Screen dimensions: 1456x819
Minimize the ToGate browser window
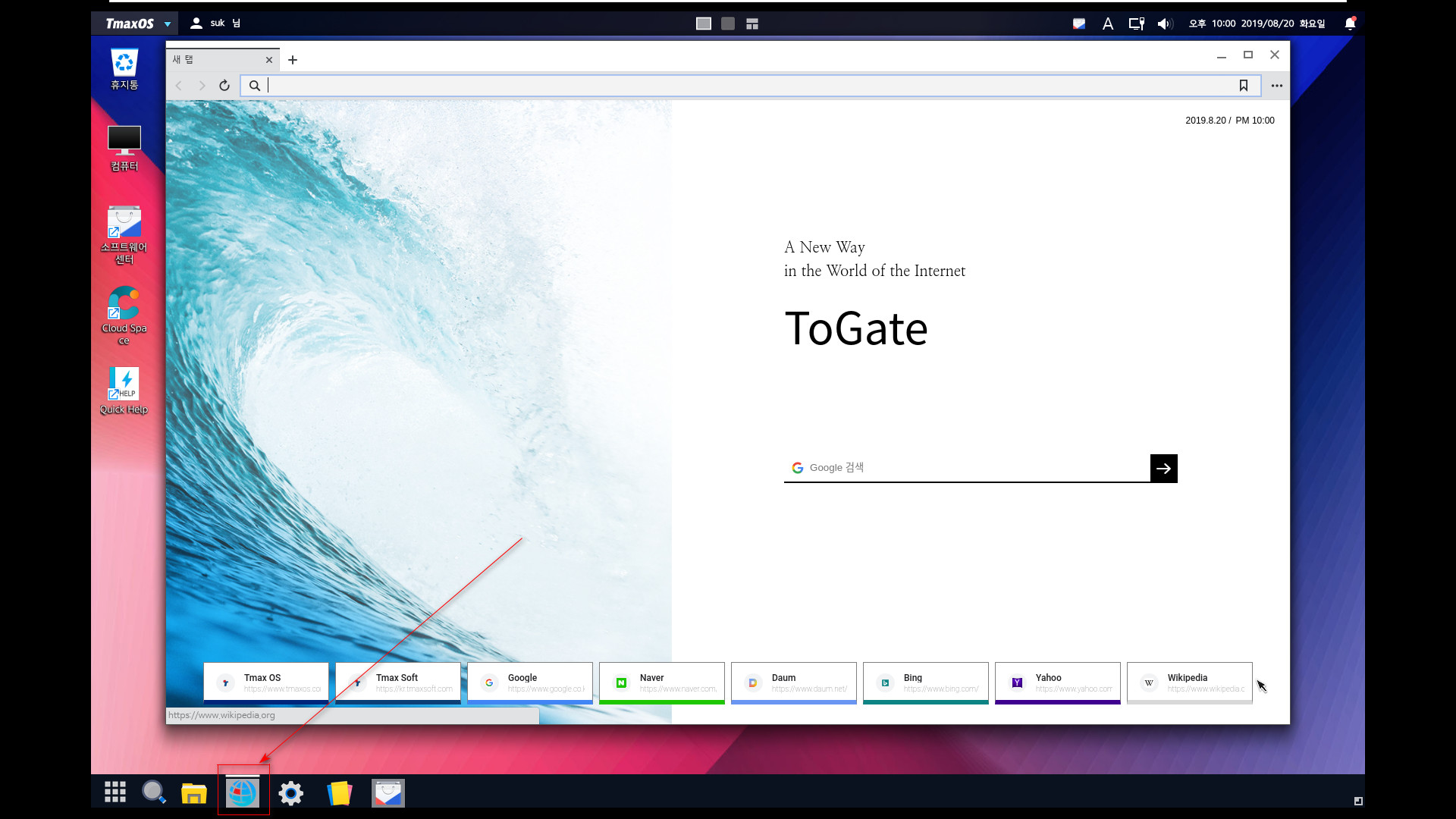[1222, 55]
